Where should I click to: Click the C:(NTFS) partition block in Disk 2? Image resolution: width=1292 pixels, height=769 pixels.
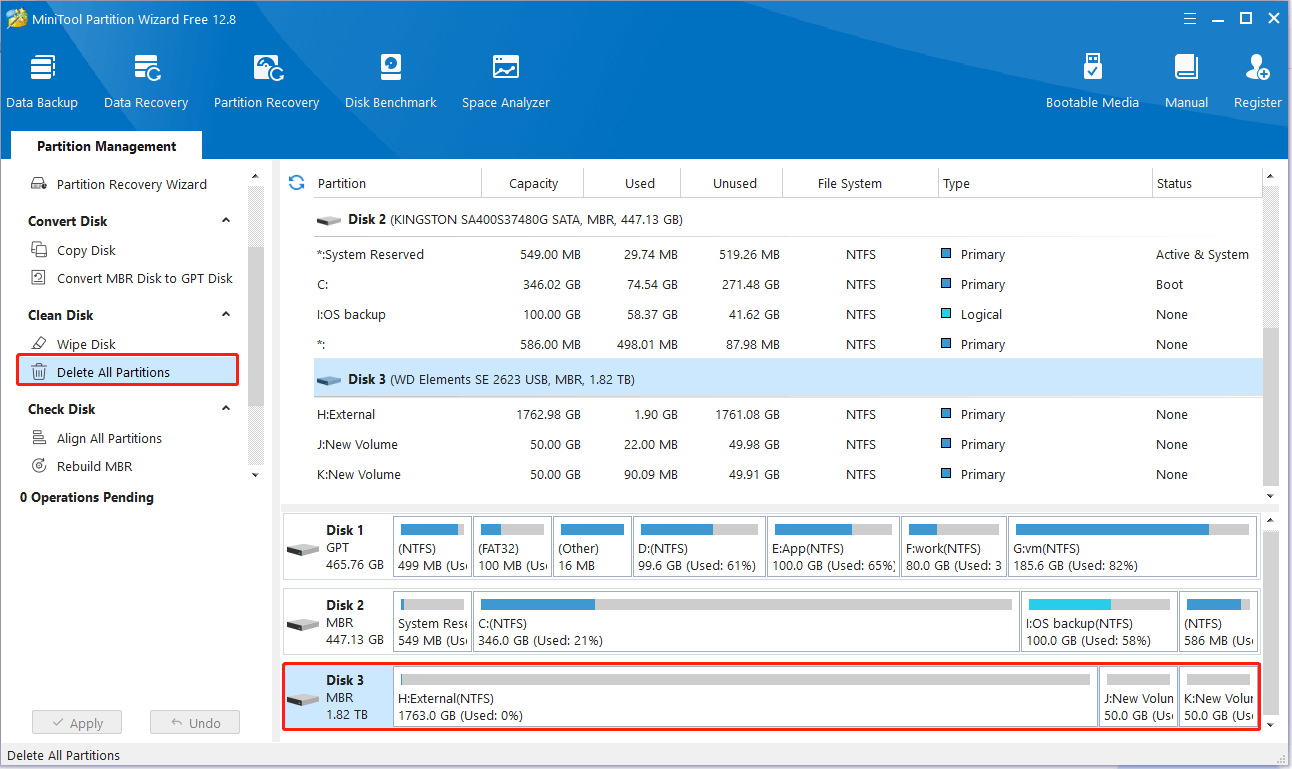coord(746,623)
